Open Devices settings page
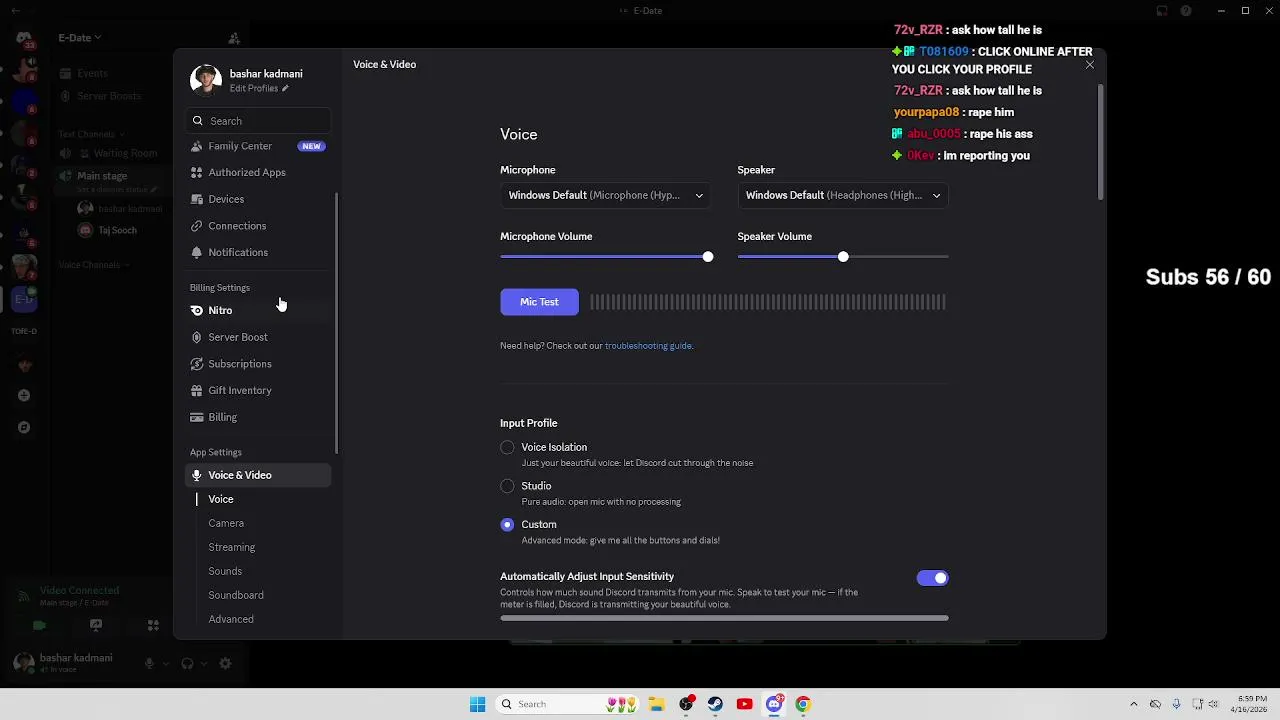Viewport: 1280px width, 720px height. pyautogui.click(x=258, y=199)
